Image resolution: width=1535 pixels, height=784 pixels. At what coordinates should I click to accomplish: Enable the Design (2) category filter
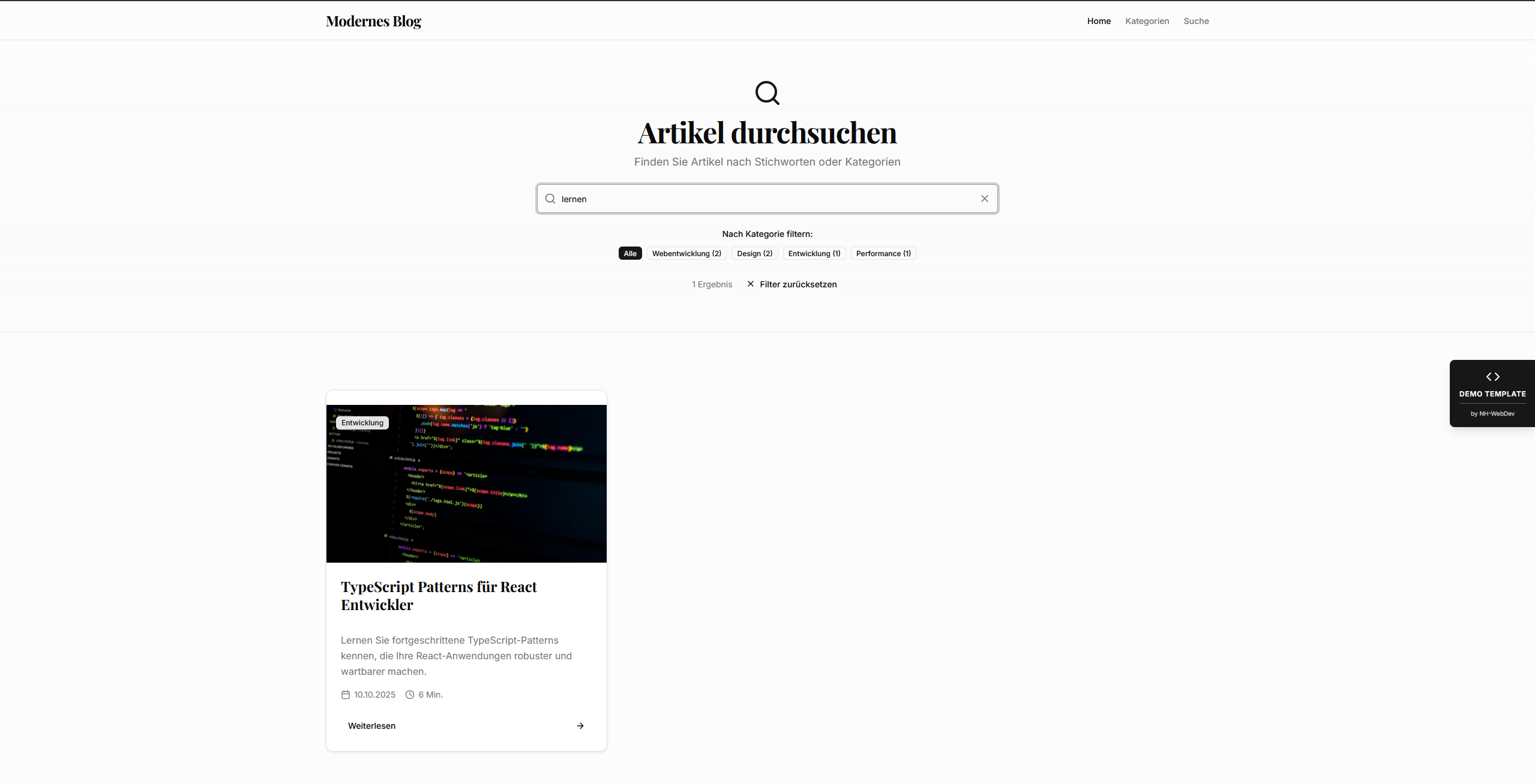(754, 253)
